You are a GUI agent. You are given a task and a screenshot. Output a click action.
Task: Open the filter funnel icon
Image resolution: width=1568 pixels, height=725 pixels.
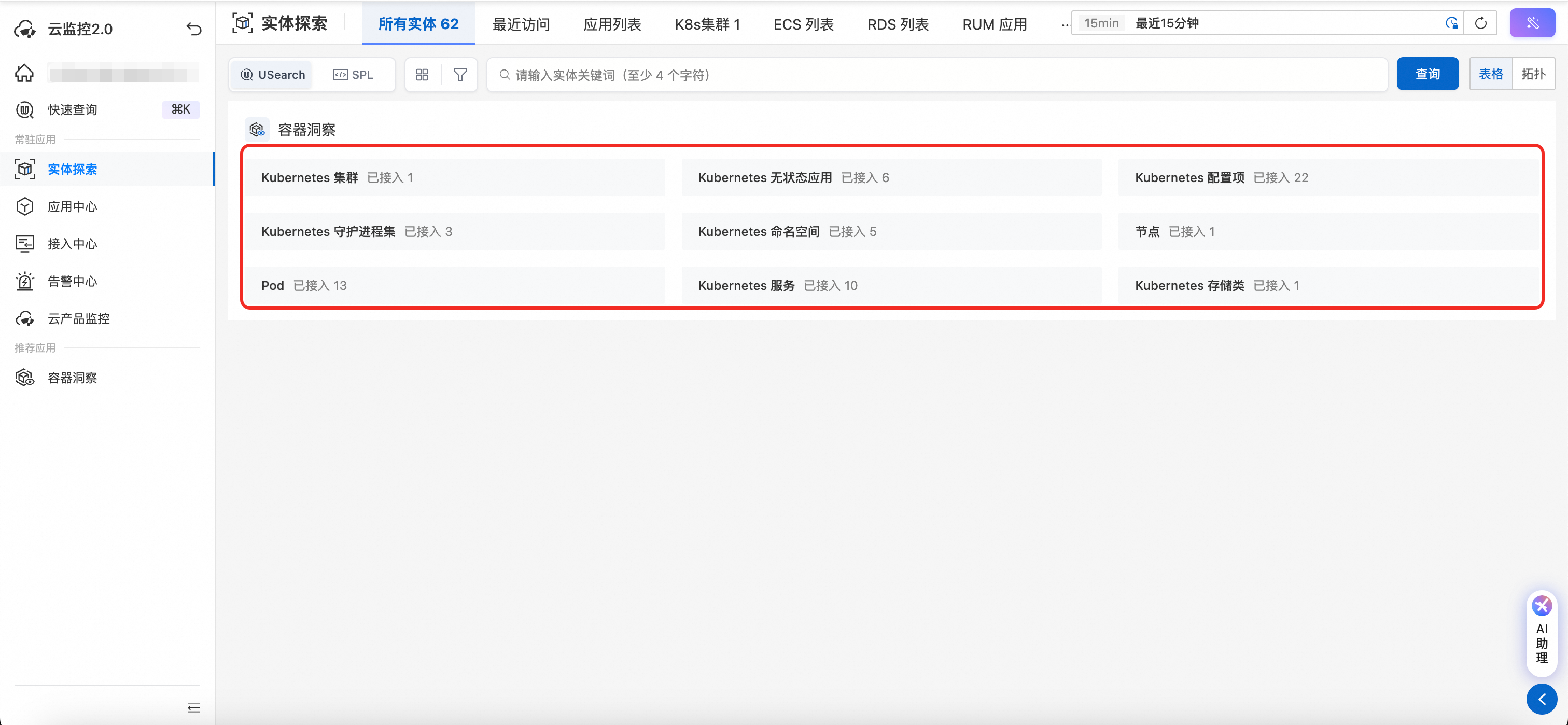[460, 74]
